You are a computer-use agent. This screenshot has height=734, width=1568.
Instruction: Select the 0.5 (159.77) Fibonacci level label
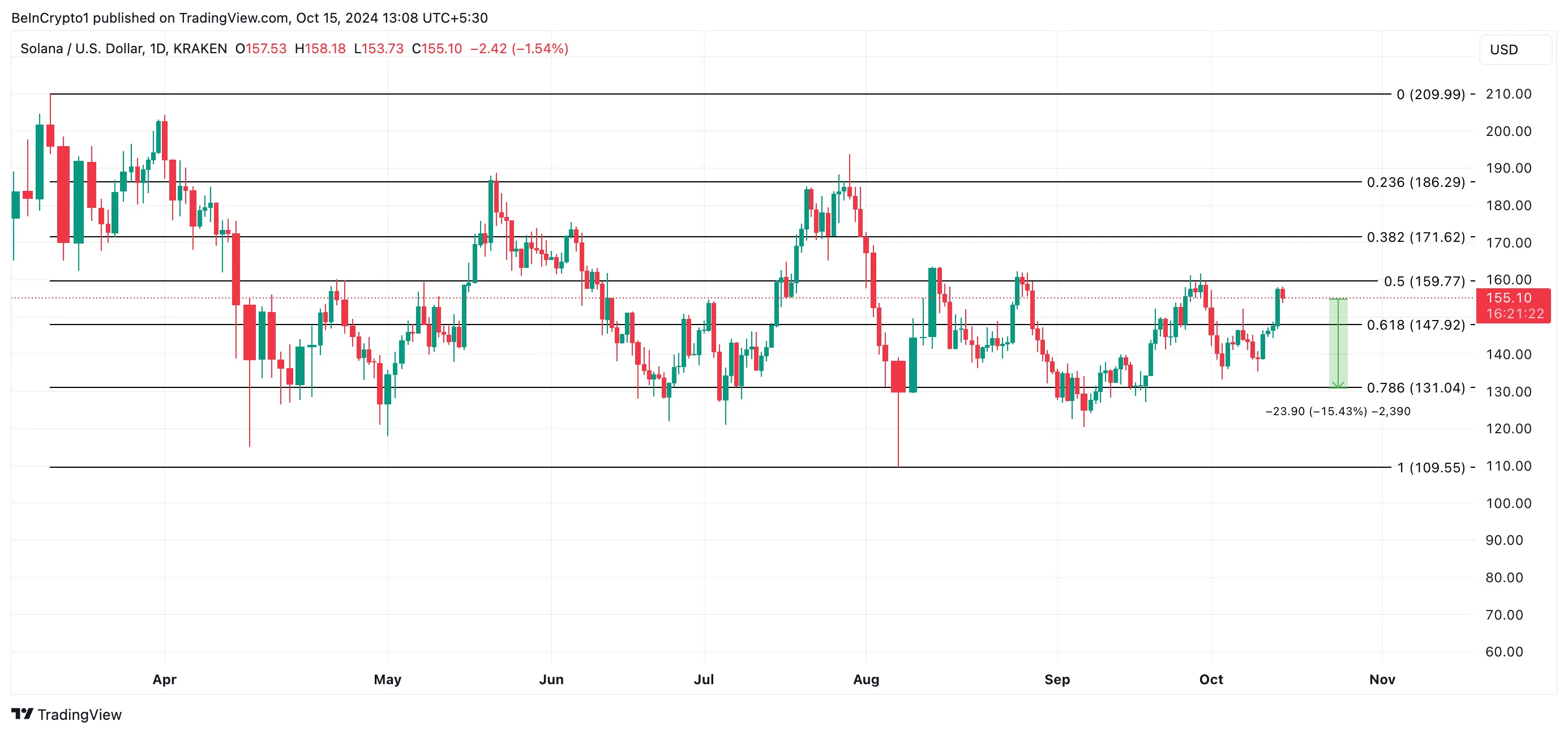click(x=1424, y=281)
